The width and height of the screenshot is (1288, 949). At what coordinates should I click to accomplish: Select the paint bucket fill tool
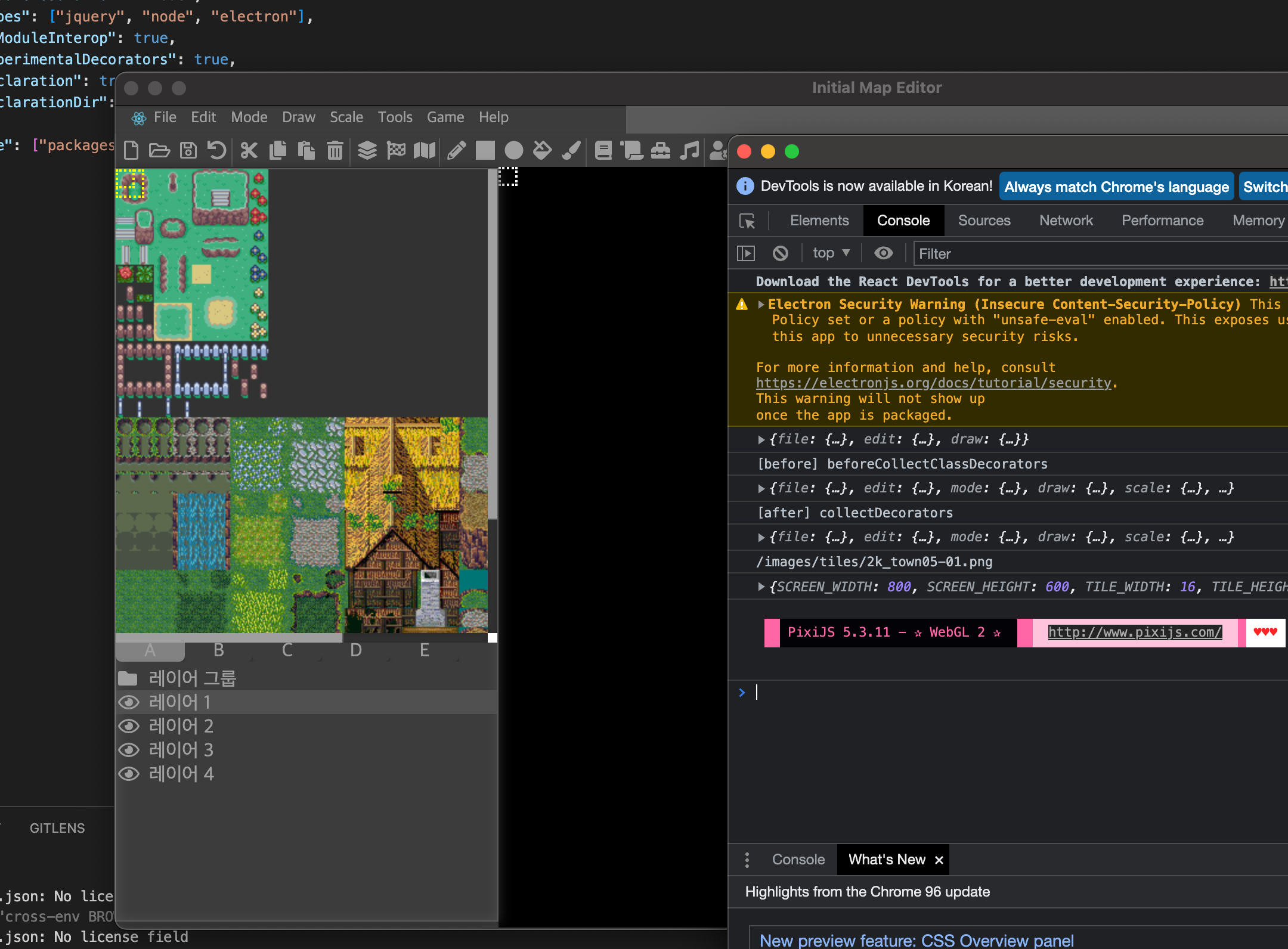pos(541,150)
